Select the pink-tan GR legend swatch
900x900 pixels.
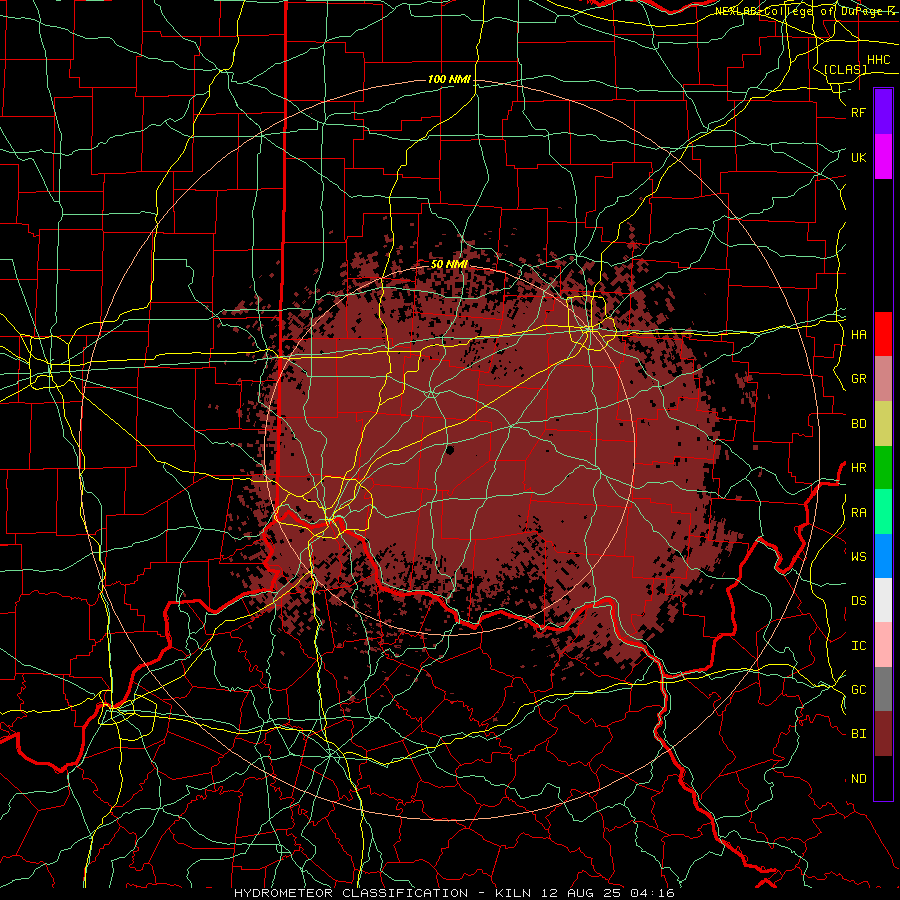pos(883,379)
